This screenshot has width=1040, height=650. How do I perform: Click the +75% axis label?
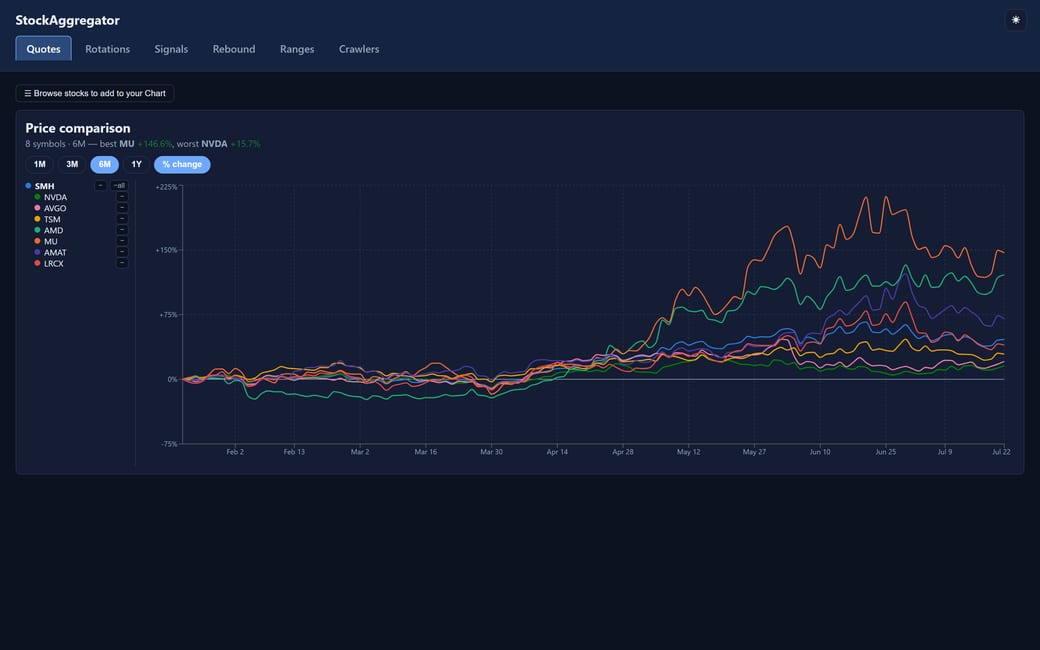(x=168, y=315)
